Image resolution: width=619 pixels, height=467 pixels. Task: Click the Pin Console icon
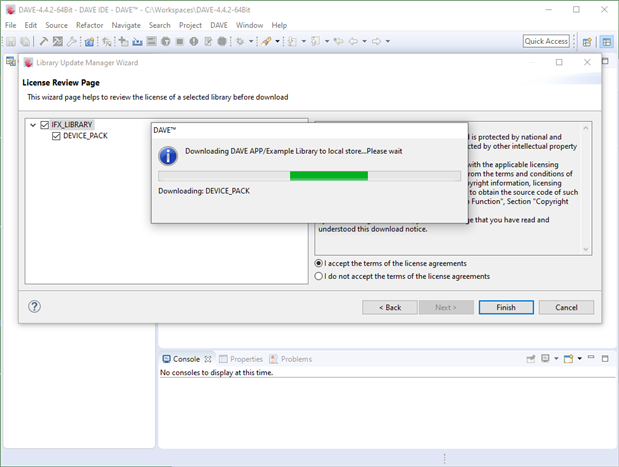click(x=531, y=359)
